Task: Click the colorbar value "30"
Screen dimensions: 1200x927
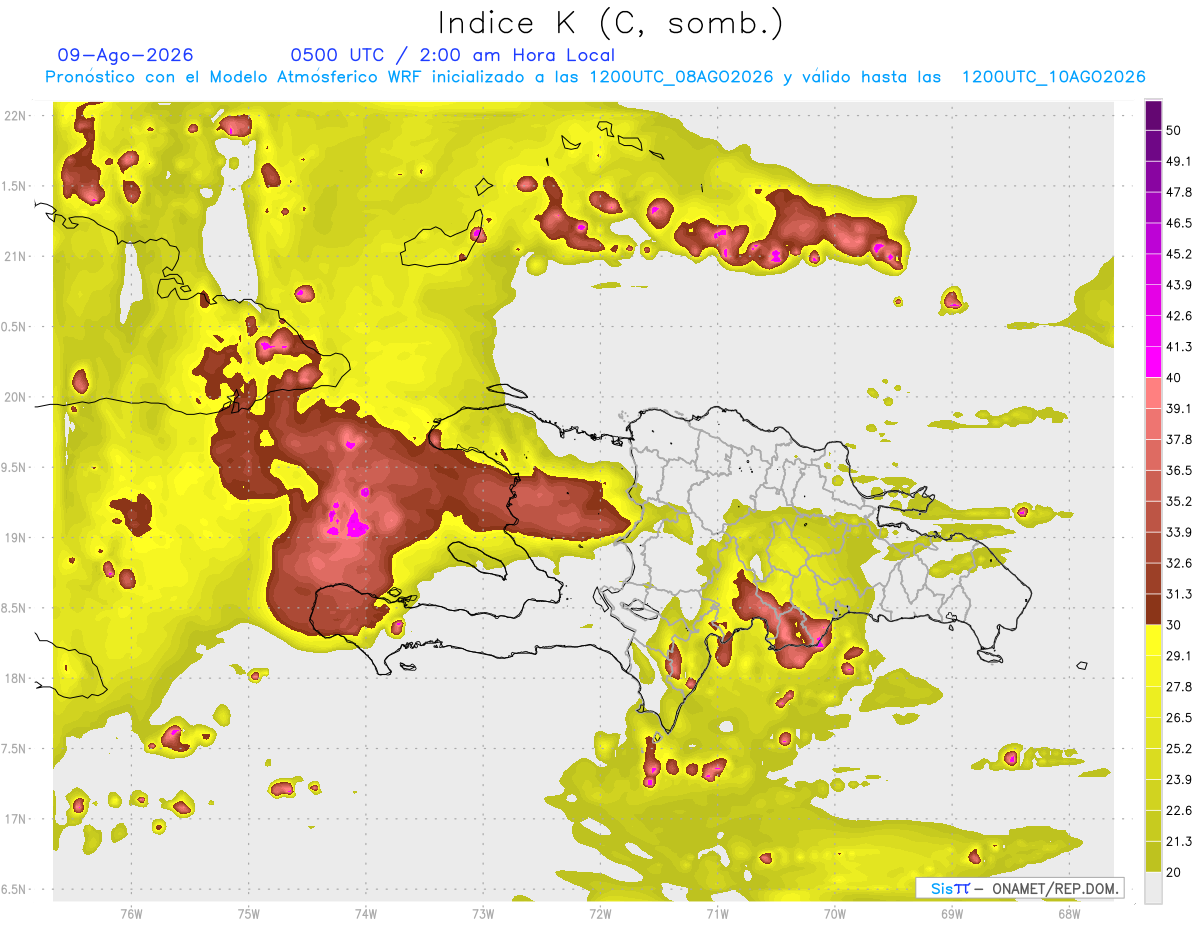Action: point(1174,624)
